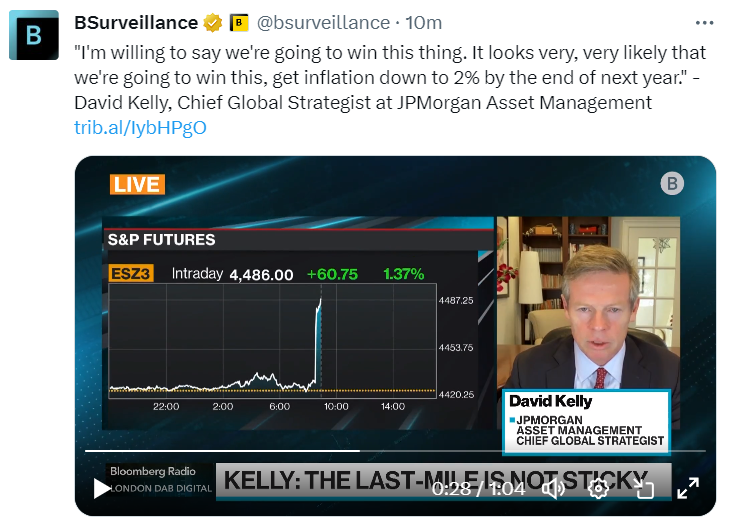
Task: Click the orange LIVE badge on video
Action: click(136, 184)
